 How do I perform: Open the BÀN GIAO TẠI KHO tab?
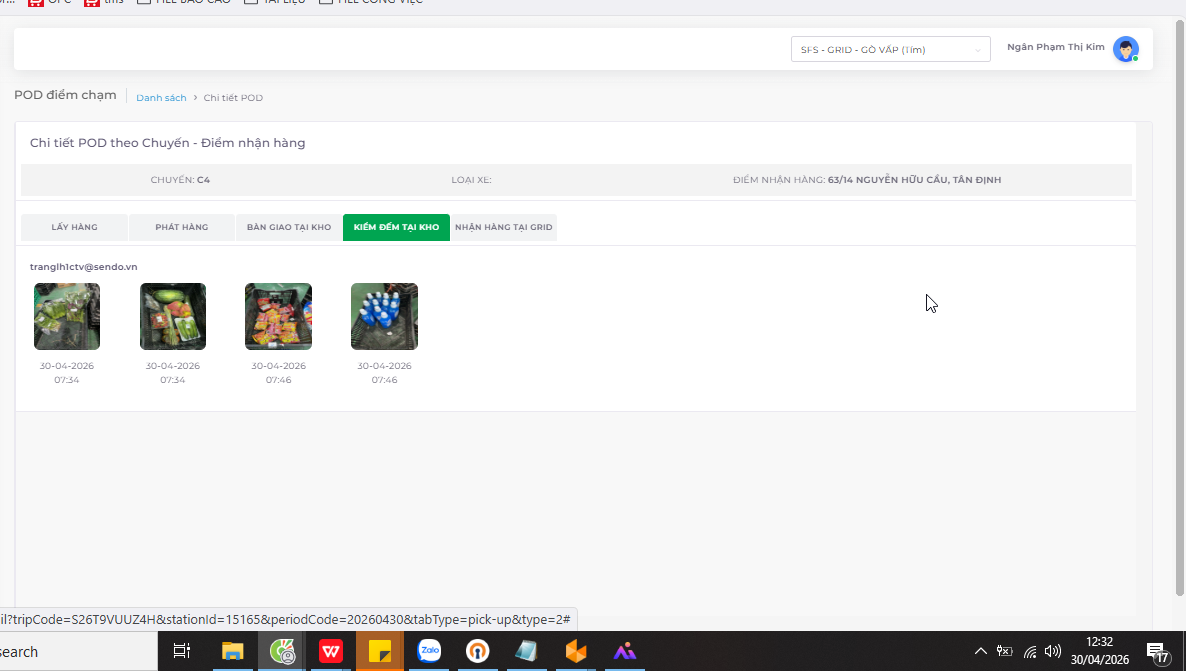pos(289,227)
